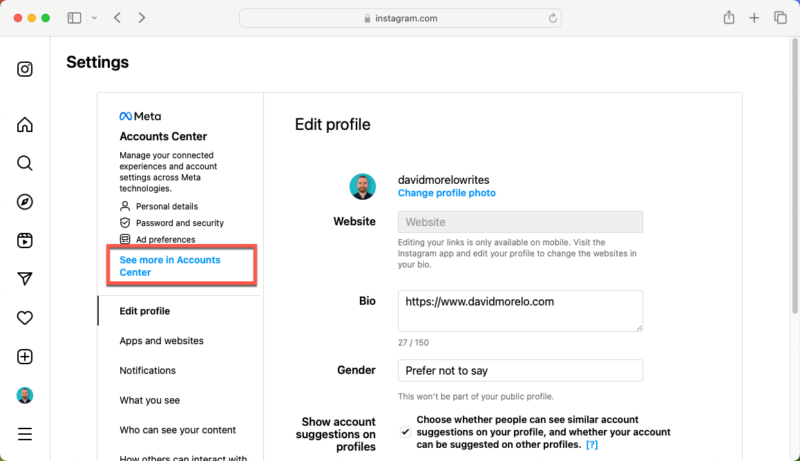Select Apps and websites settings item
This screenshot has height=461, width=800.
[x=161, y=341]
